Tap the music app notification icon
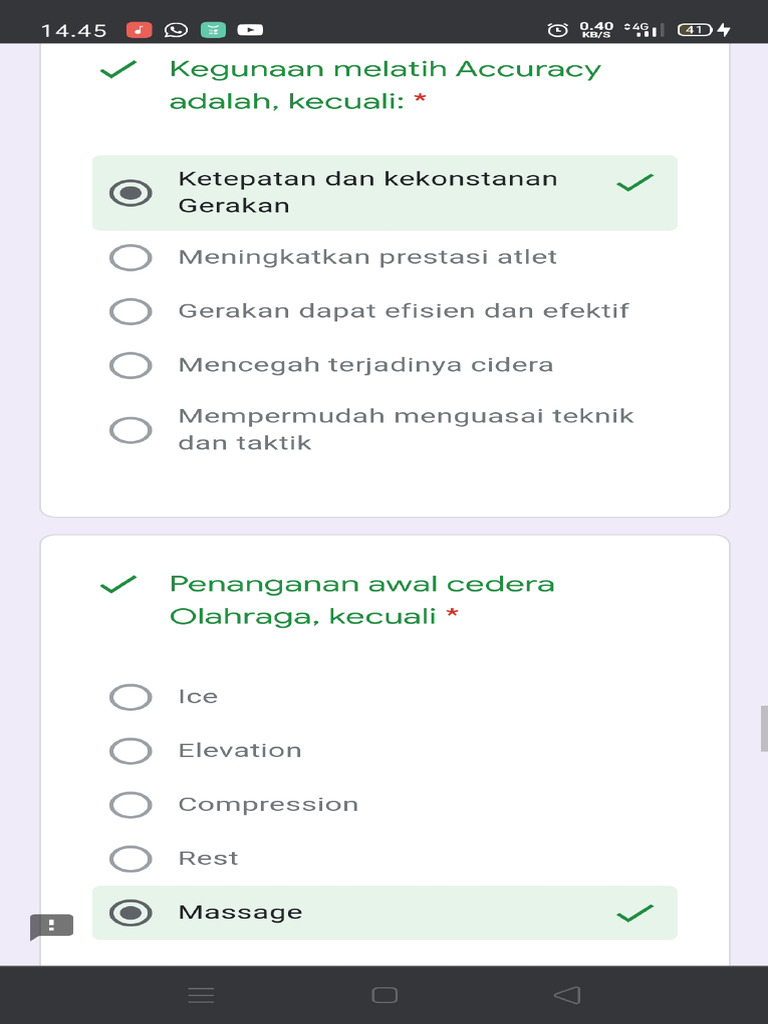The width and height of the screenshot is (768, 1024). point(139,30)
